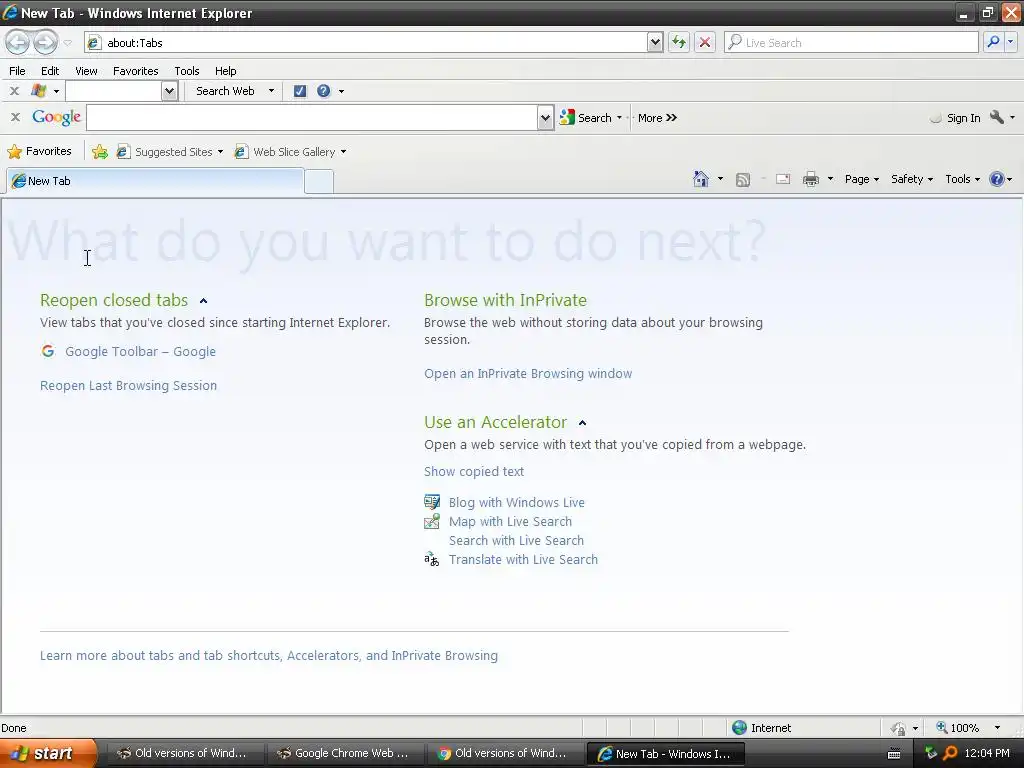Open the Edit menu
The height and width of the screenshot is (768, 1024).
(x=50, y=71)
